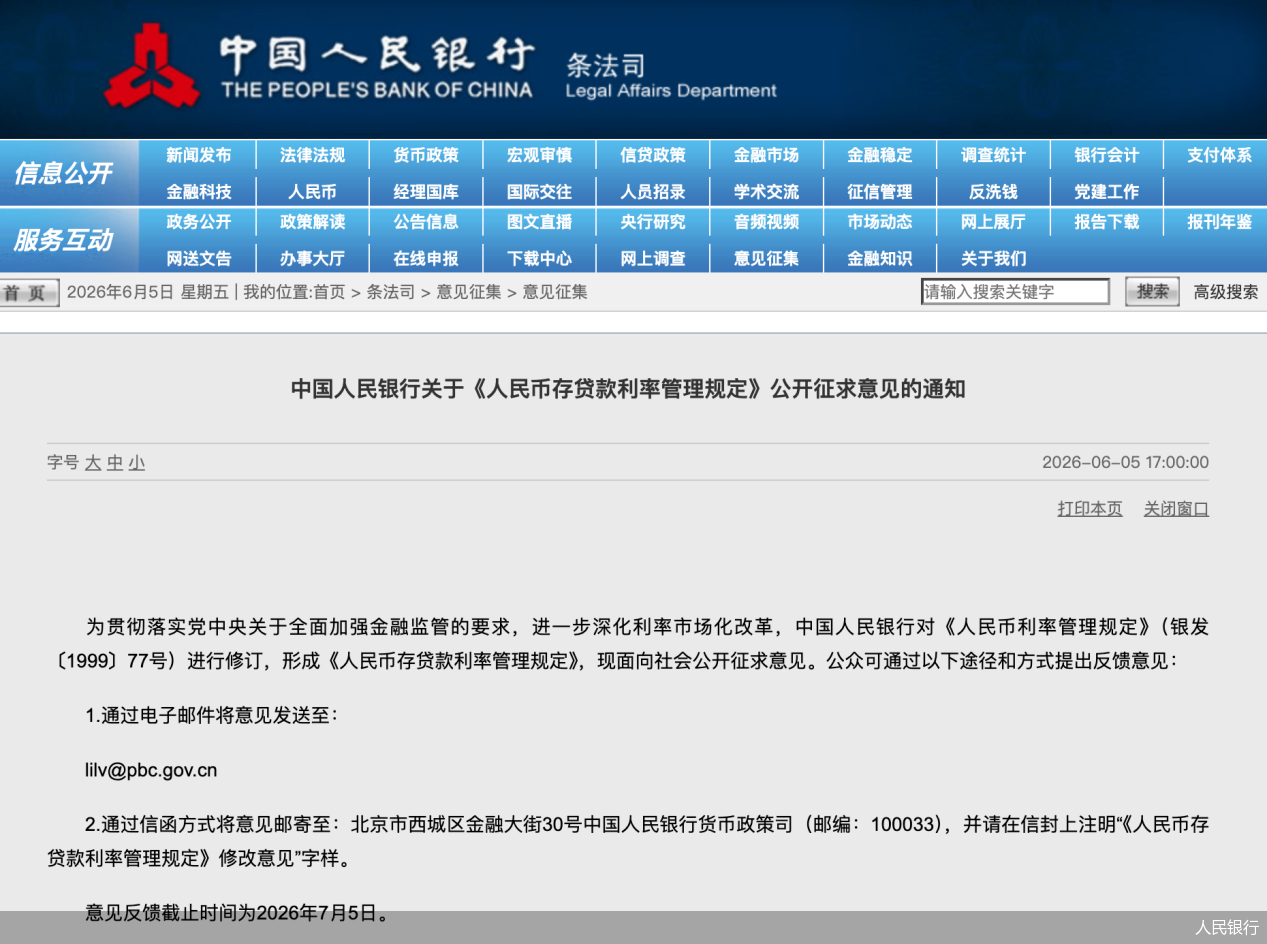
Task: Click the 搜索 search button
Action: pos(1152,292)
